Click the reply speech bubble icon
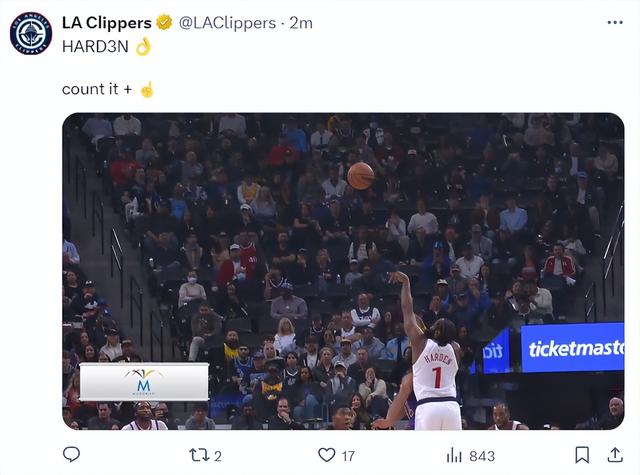The image size is (640, 475). [71, 454]
